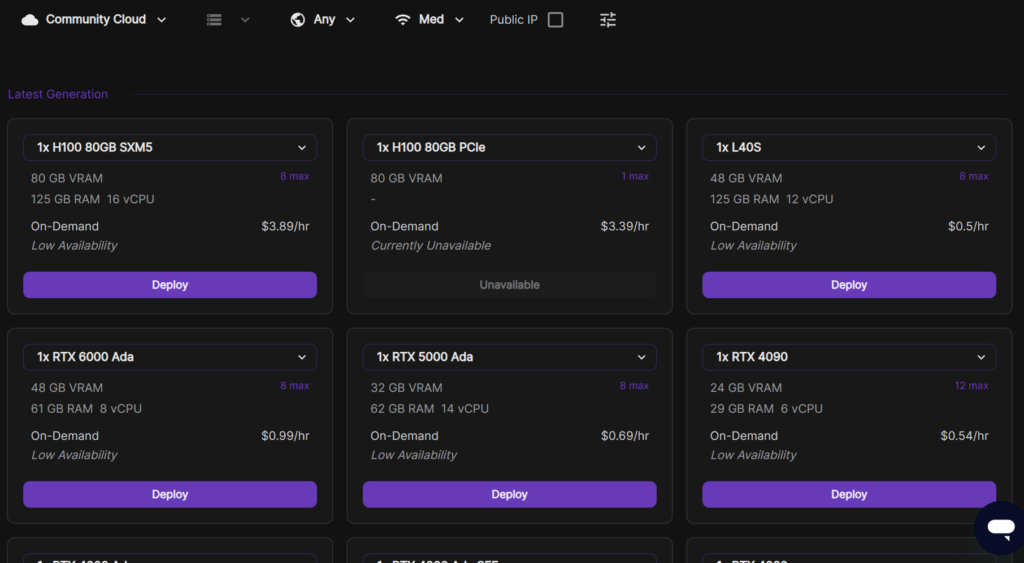Enable the Public IP checkbox
This screenshot has width=1024, height=563.
point(555,20)
